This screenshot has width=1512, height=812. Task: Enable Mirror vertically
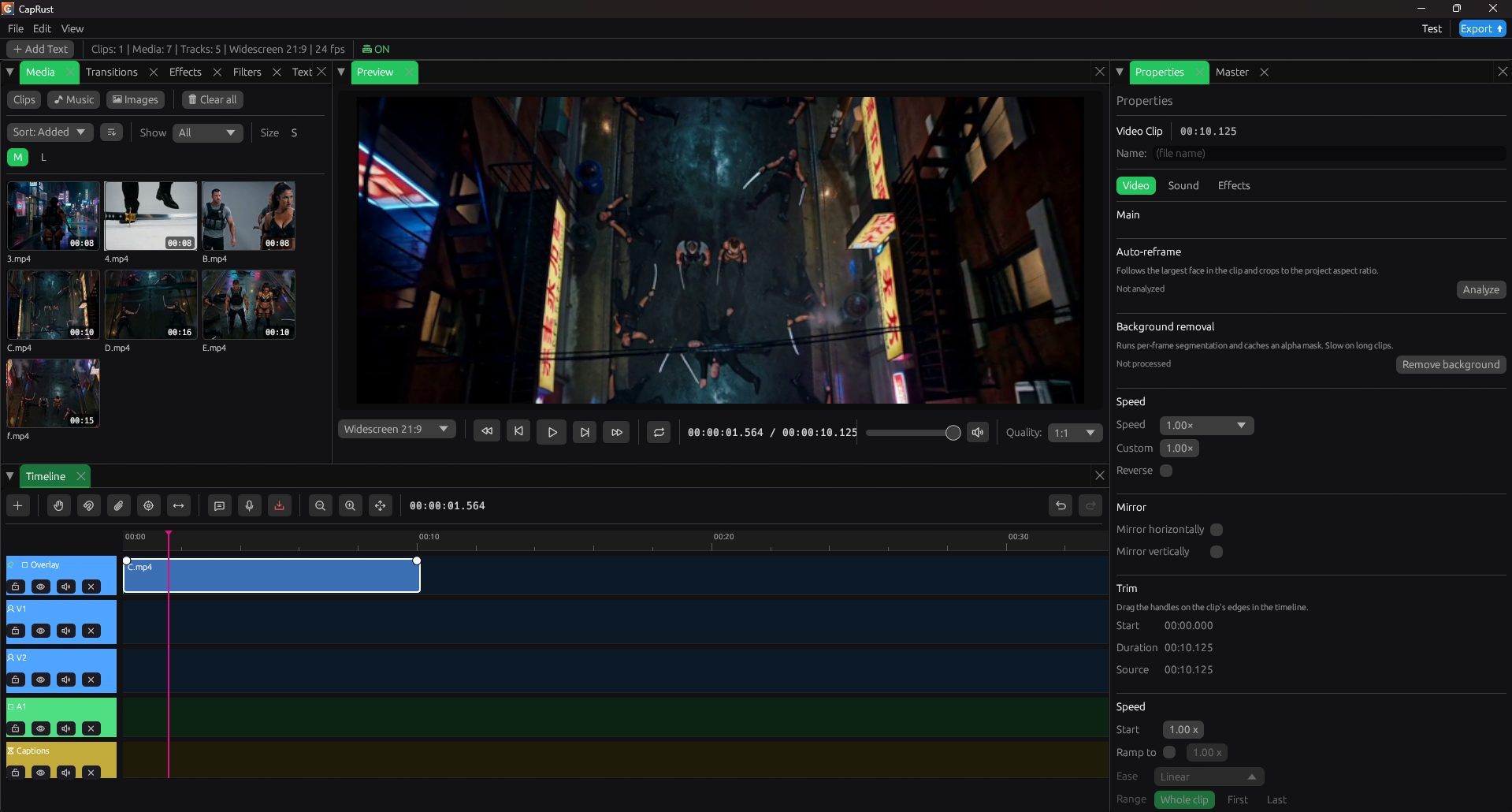(x=1217, y=552)
